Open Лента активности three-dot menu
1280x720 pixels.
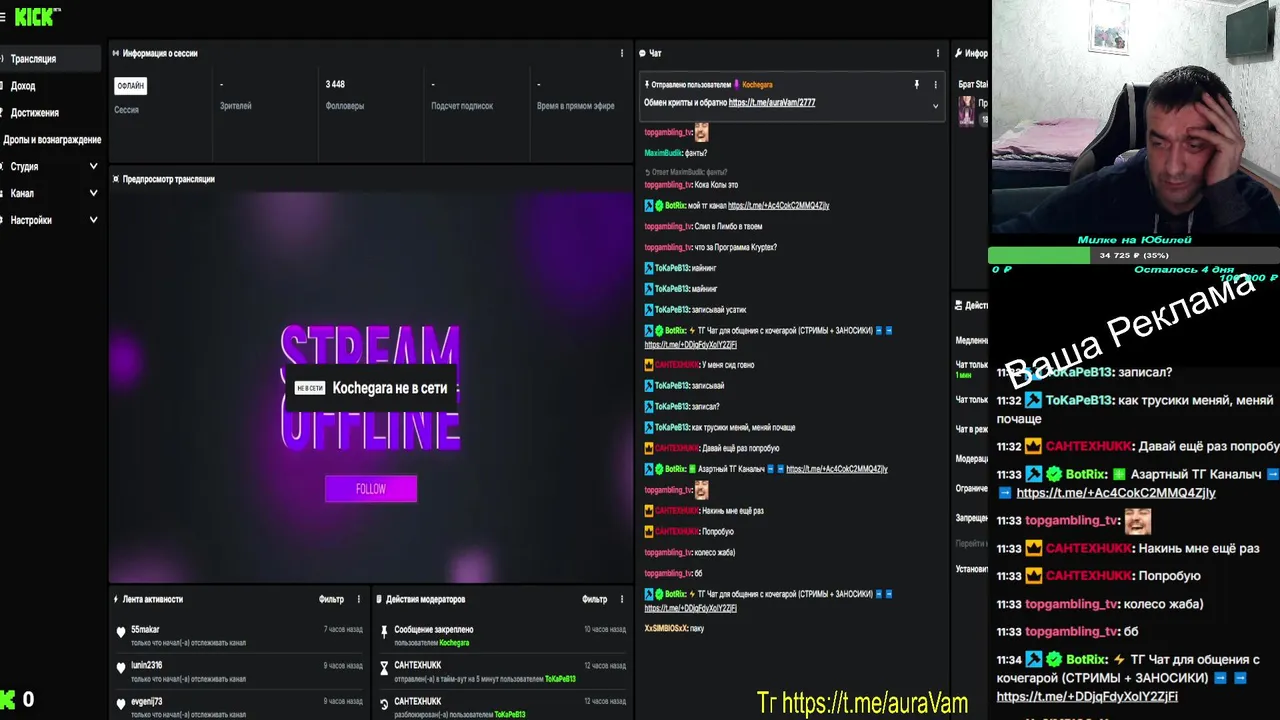point(358,599)
